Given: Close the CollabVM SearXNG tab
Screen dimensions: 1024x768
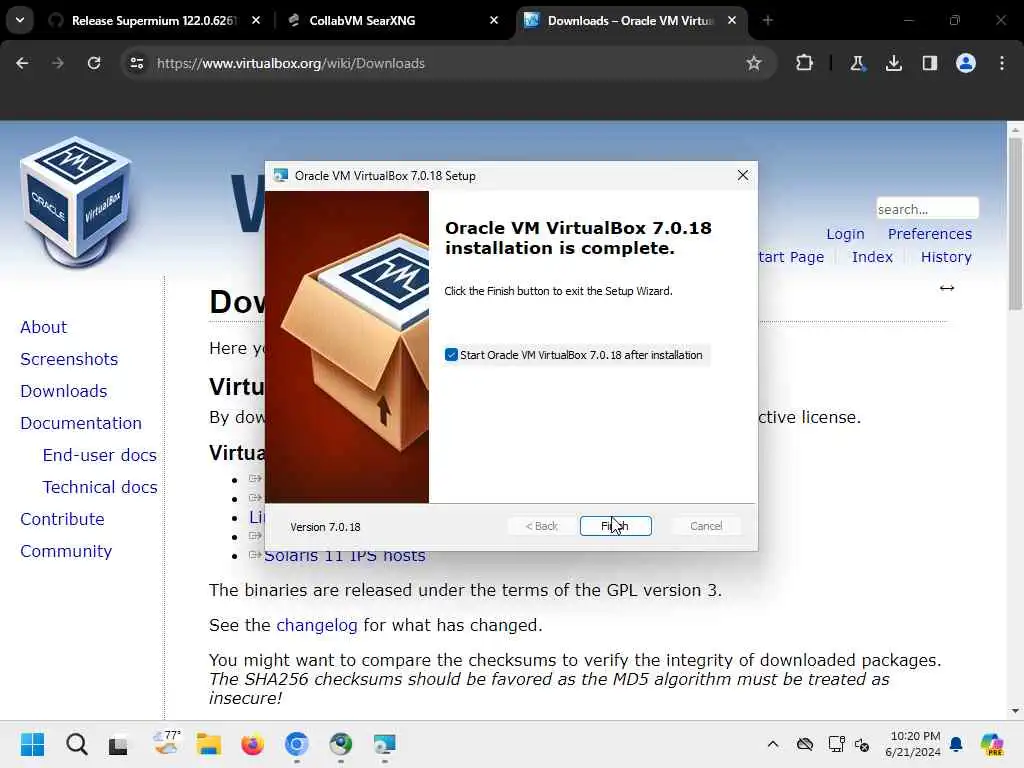Looking at the screenshot, I should click(x=494, y=20).
